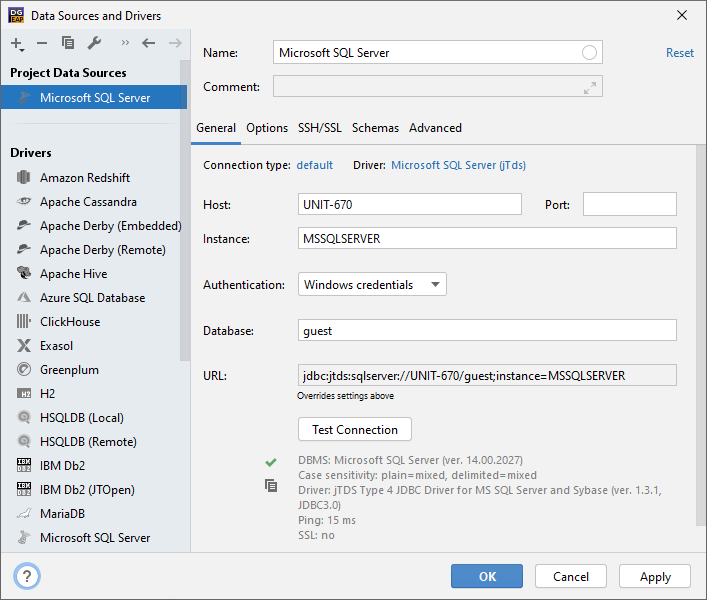
Task: Select H2 driver icon
Action: coord(23,394)
